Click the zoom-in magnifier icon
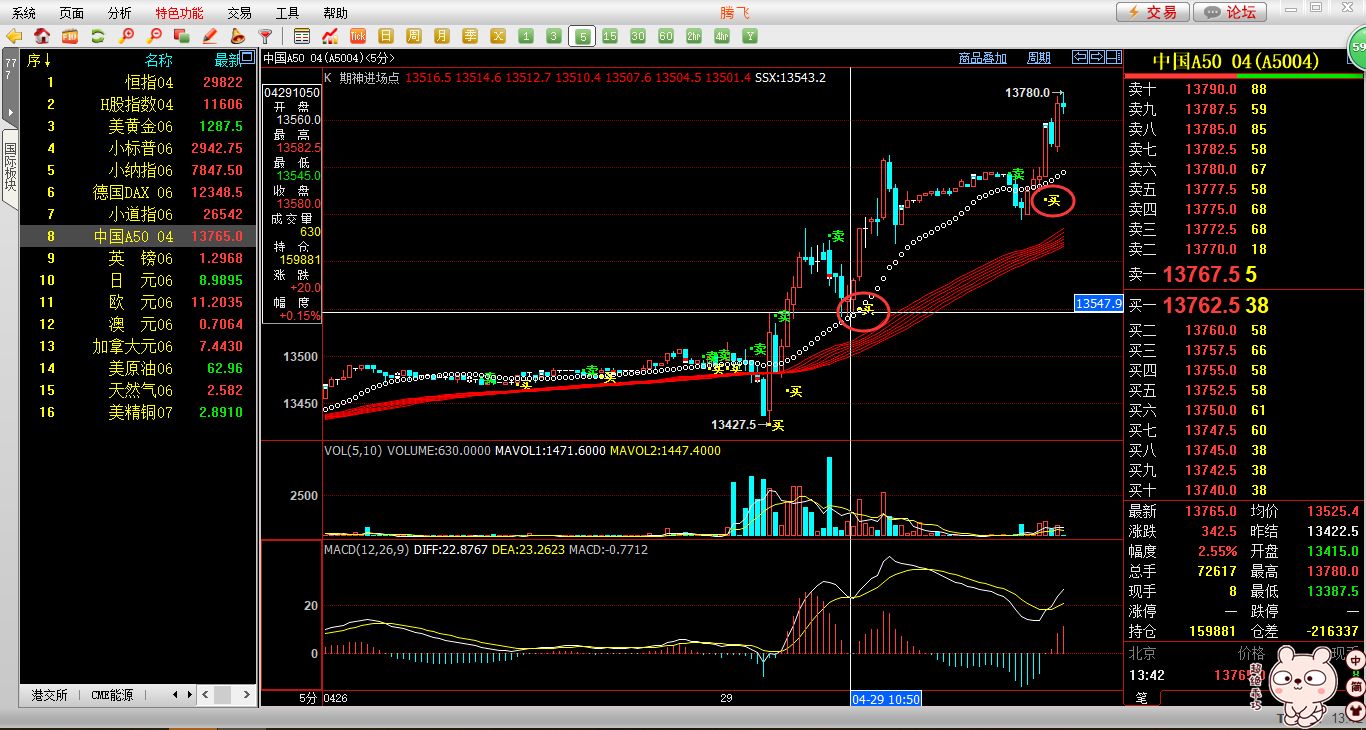 point(126,36)
